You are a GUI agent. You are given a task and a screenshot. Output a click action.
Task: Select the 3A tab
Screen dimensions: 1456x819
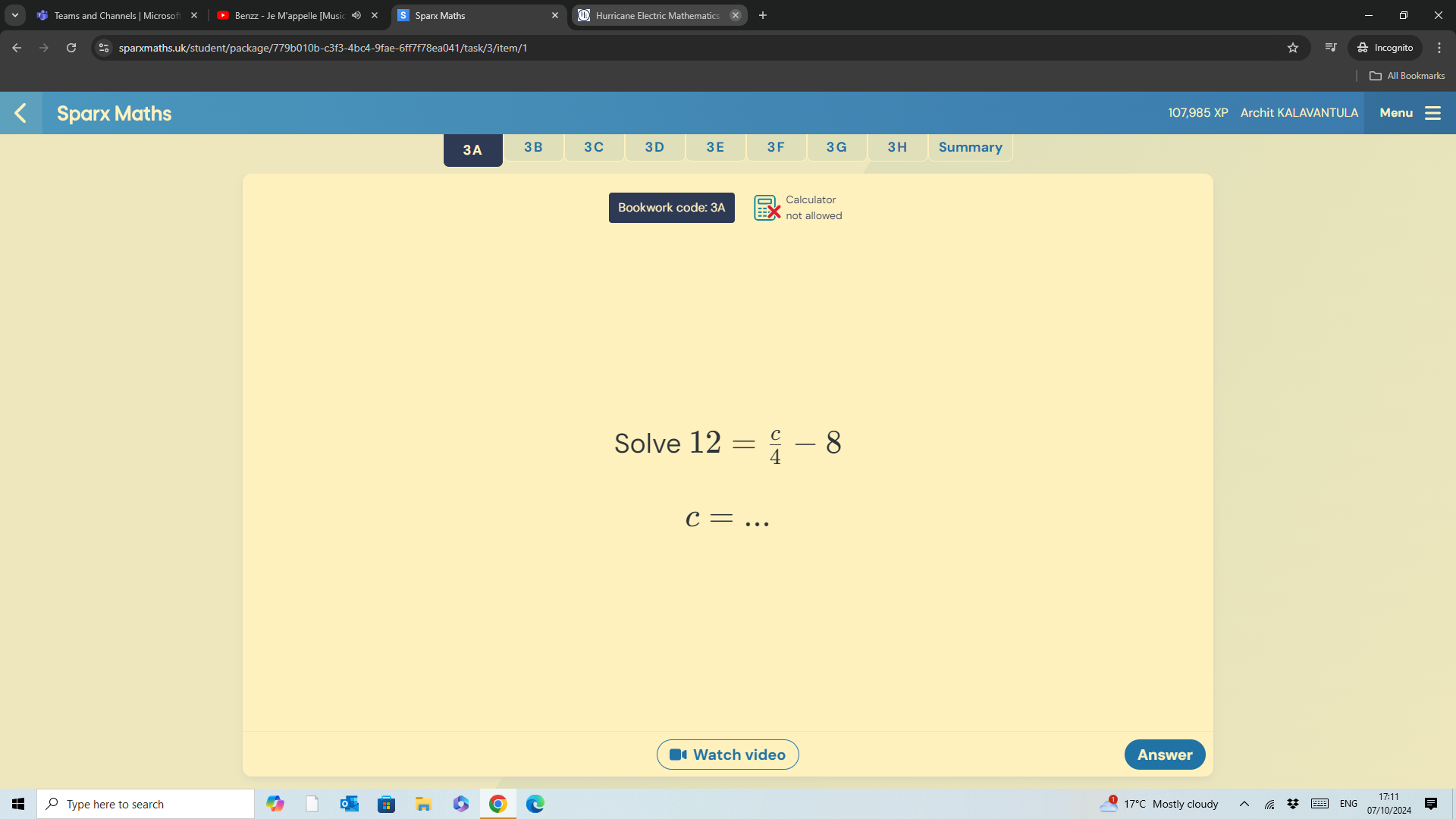pyautogui.click(x=472, y=149)
